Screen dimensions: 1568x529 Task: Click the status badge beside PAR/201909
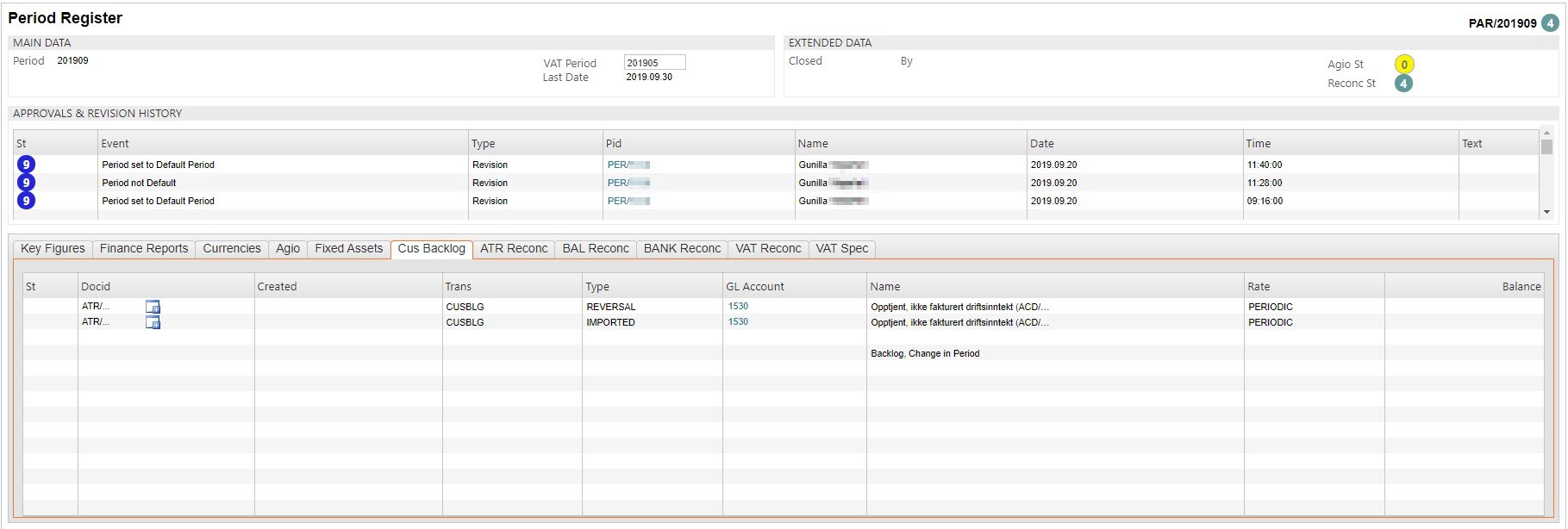tap(1550, 23)
